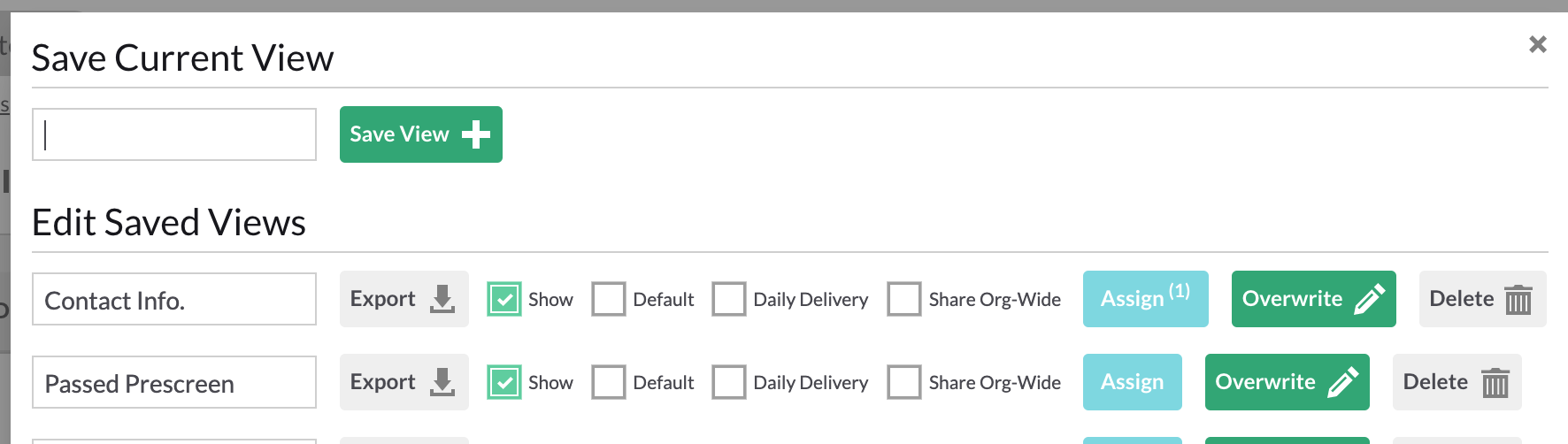Click download icon in Contact Info. Export
The image size is (1568, 444).
pyautogui.click(x=442, y=299)
